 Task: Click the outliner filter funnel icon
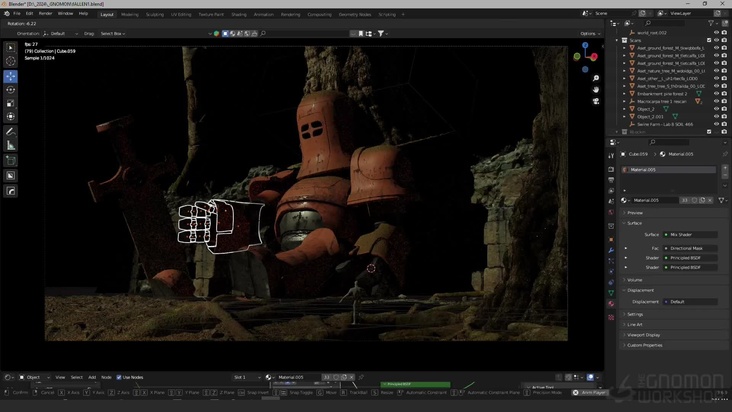point(711,23)
